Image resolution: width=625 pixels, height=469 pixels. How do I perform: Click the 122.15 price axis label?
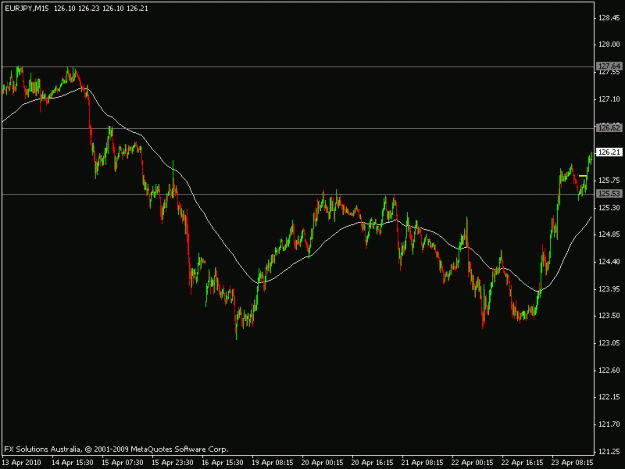click(609, 397)
